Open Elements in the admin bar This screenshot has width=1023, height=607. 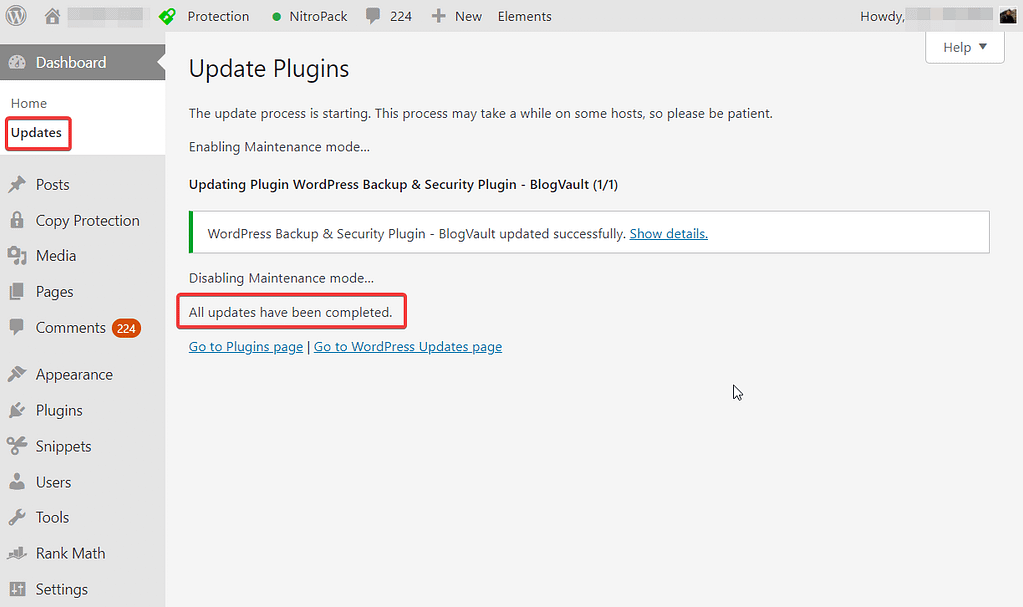pyautogui.click(x=525, y=16)
